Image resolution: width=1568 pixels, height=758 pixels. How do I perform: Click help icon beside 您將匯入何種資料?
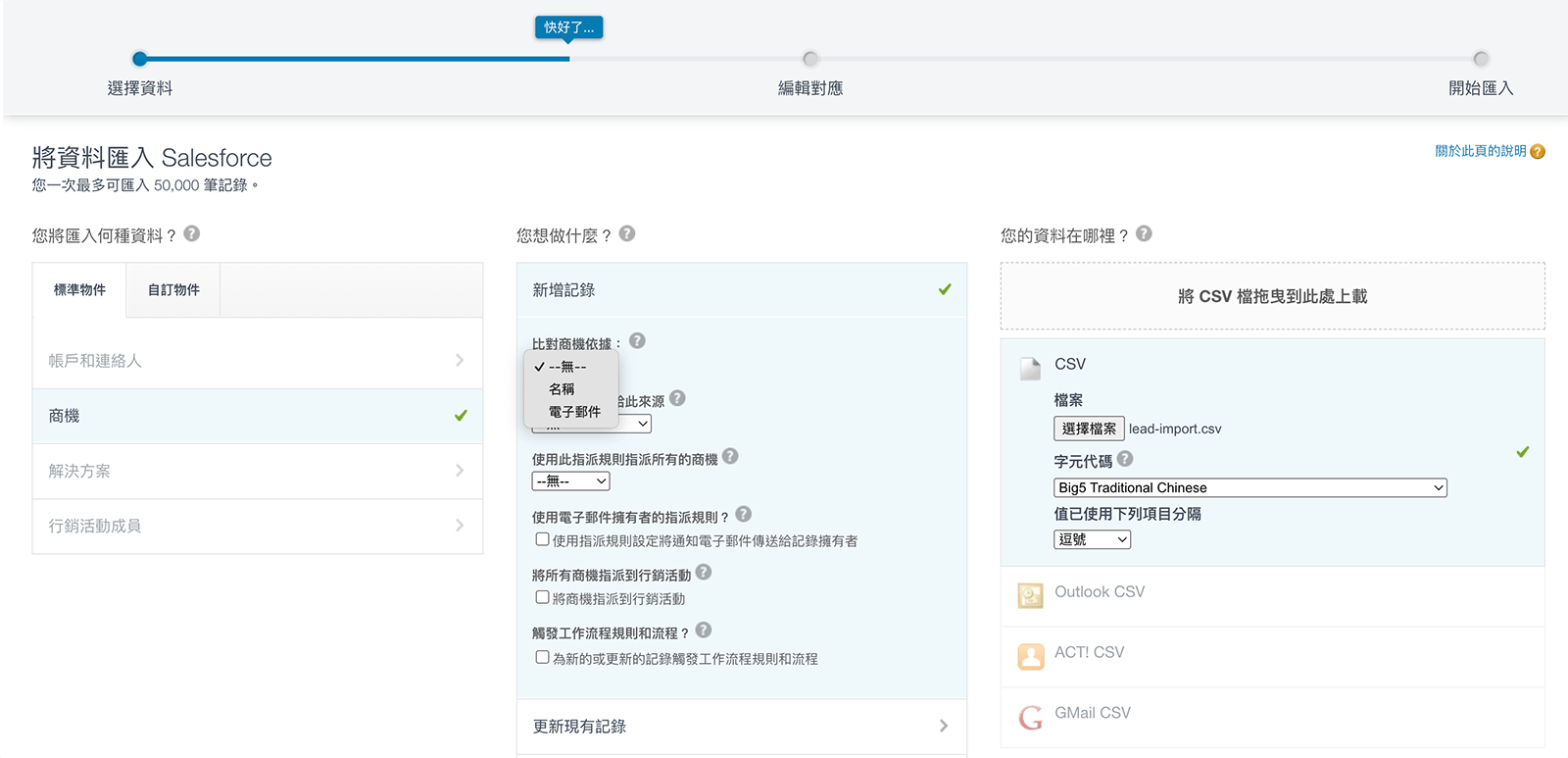192,233
